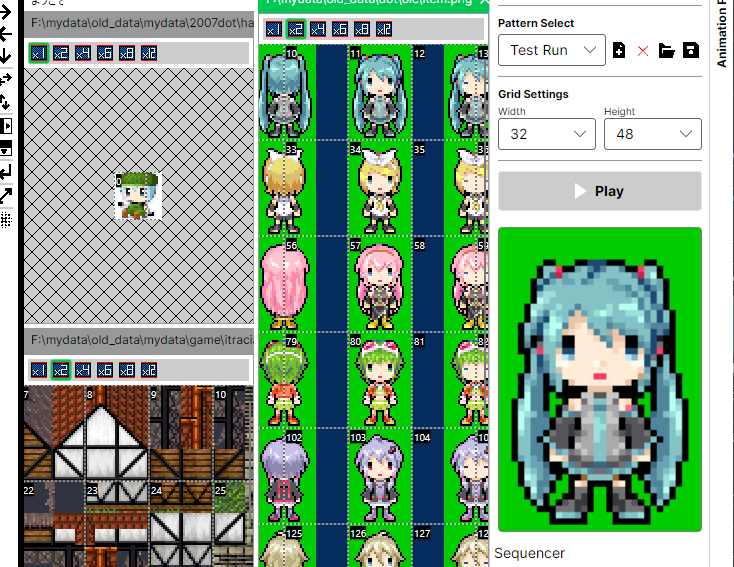The height and width of the screenshot is (567, 734).
Task: Select x2 zoom in the itracia tileset panel
Action: coord(61,370)
